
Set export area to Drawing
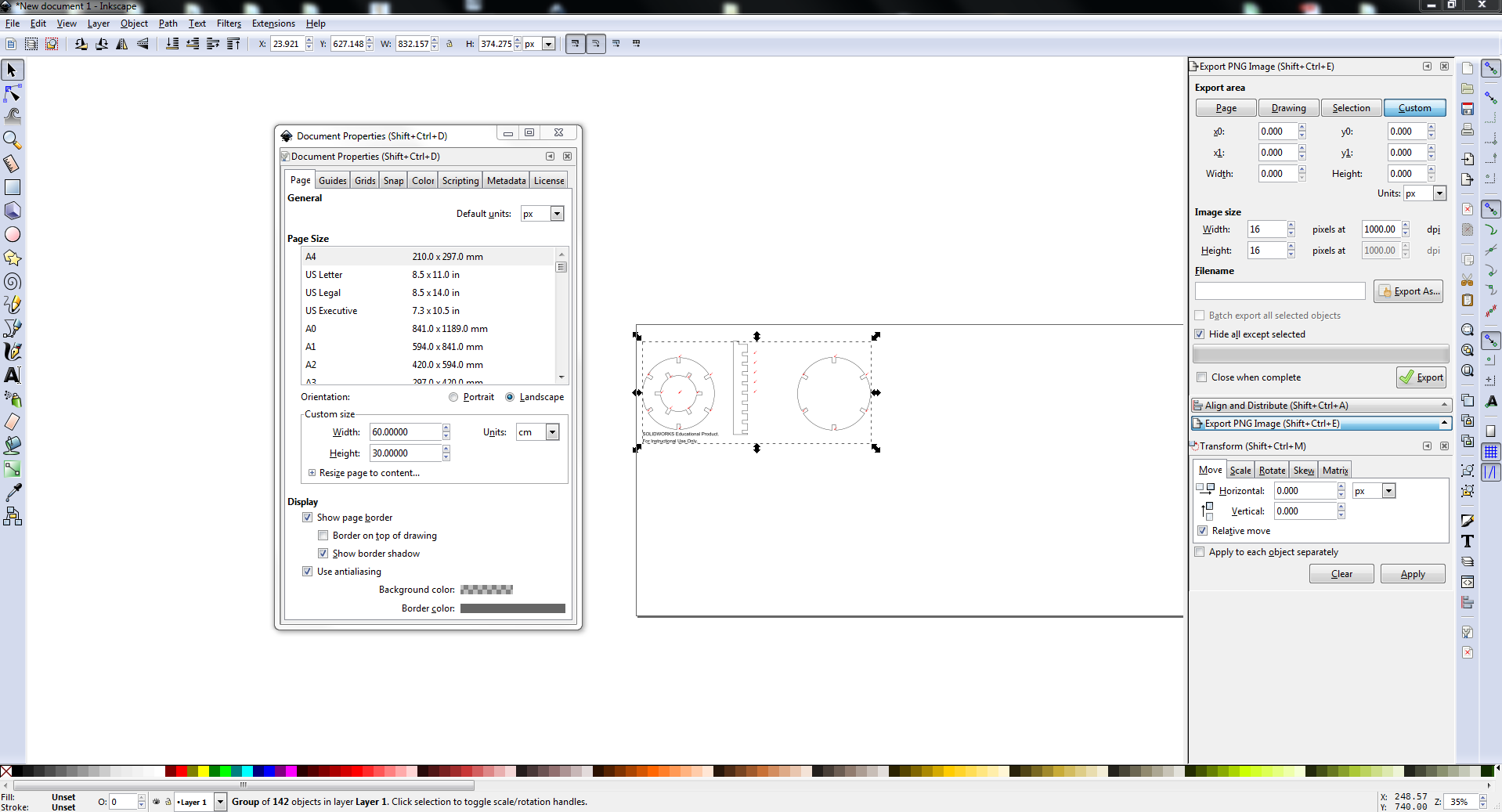(1288, 108)
